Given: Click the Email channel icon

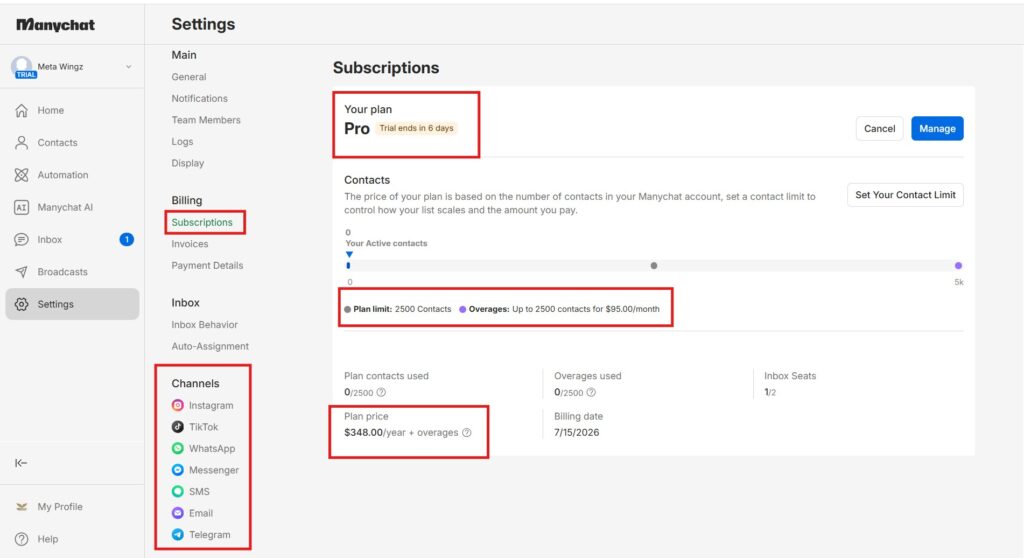Looking at the screenshot, I should (178, 513).
